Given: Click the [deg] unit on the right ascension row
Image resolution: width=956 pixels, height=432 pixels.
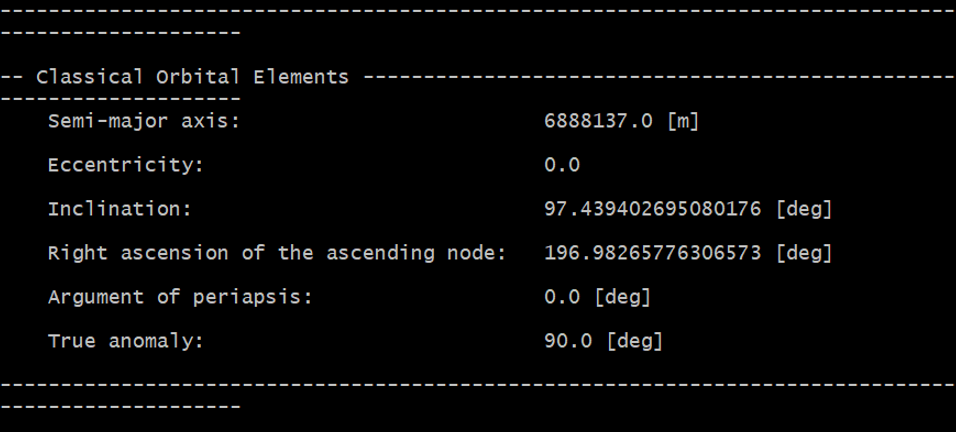Looking at the screenshot, I should pos(804,254).
